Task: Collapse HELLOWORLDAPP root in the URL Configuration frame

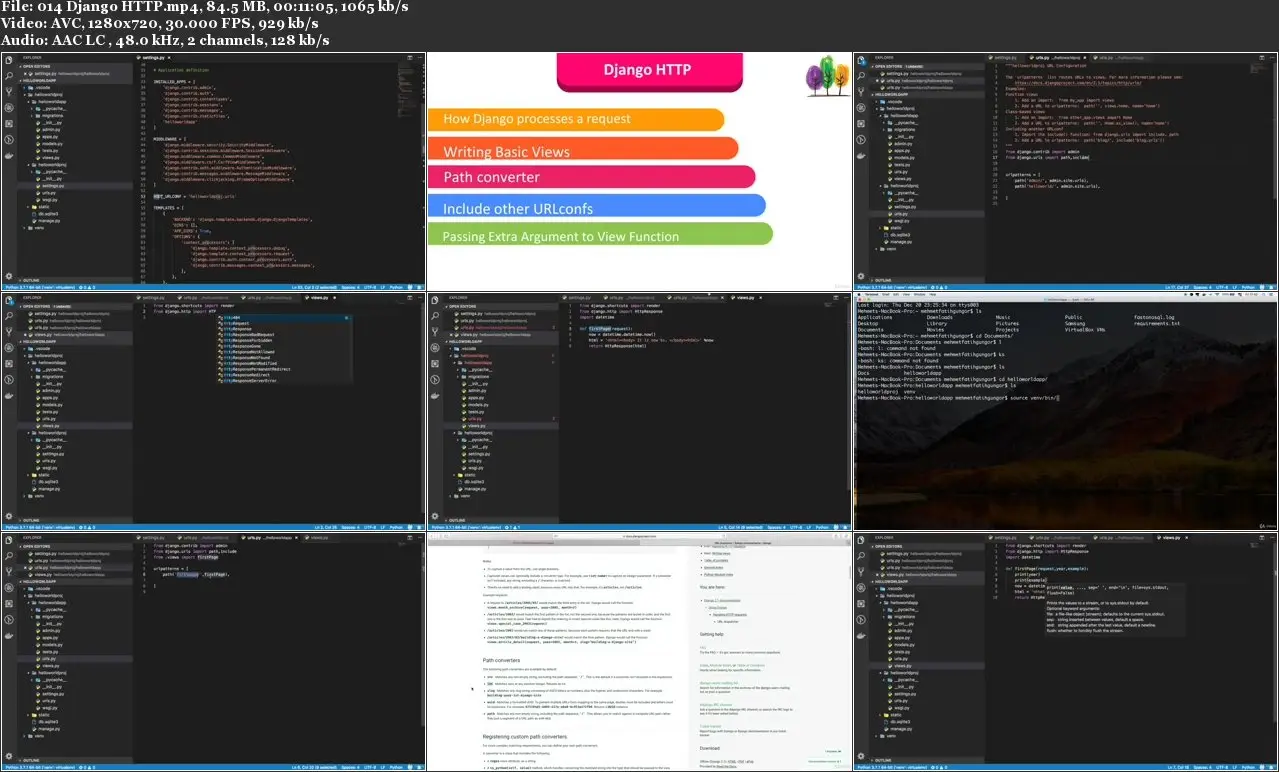Action: click(x=890, y=95)
